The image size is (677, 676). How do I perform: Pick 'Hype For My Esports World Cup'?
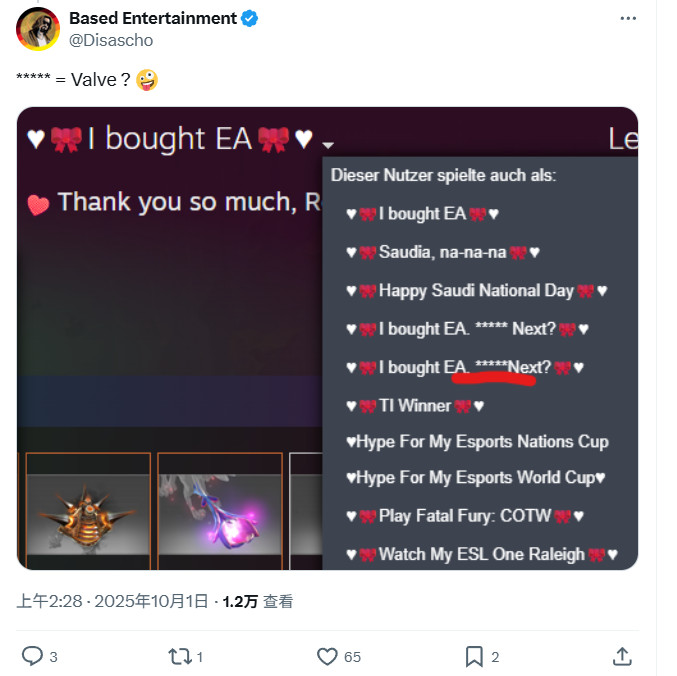click(476, 477)
